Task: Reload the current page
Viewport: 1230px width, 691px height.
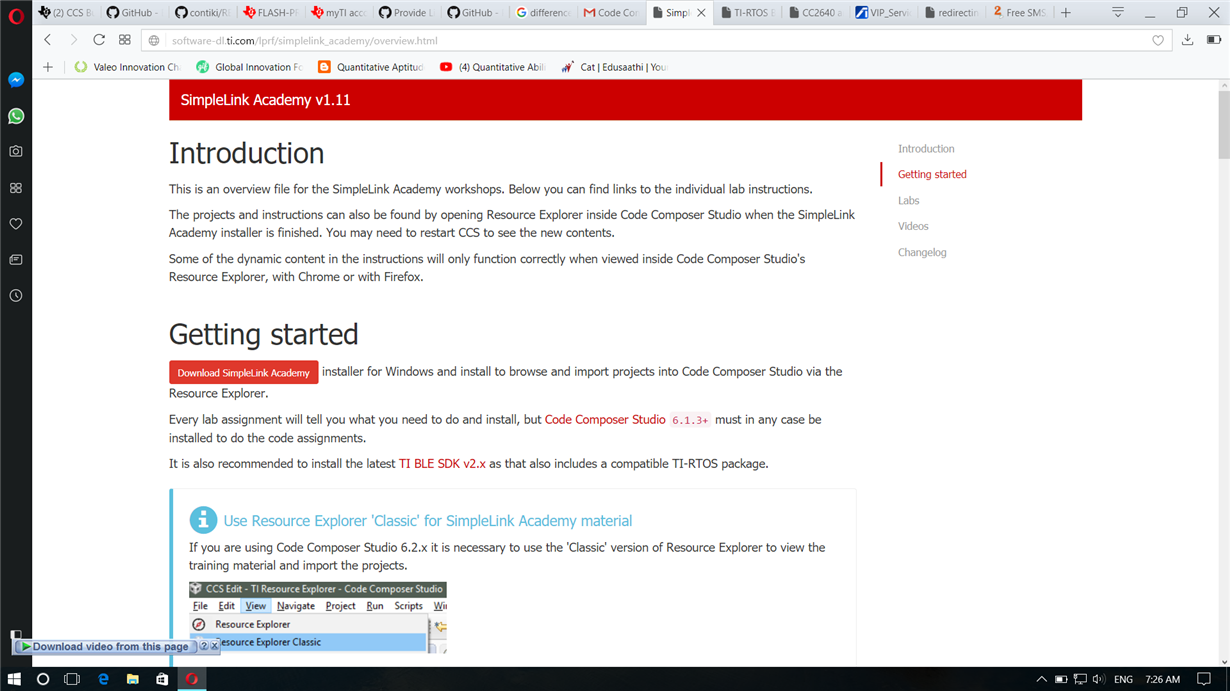Action: (99, 40)
